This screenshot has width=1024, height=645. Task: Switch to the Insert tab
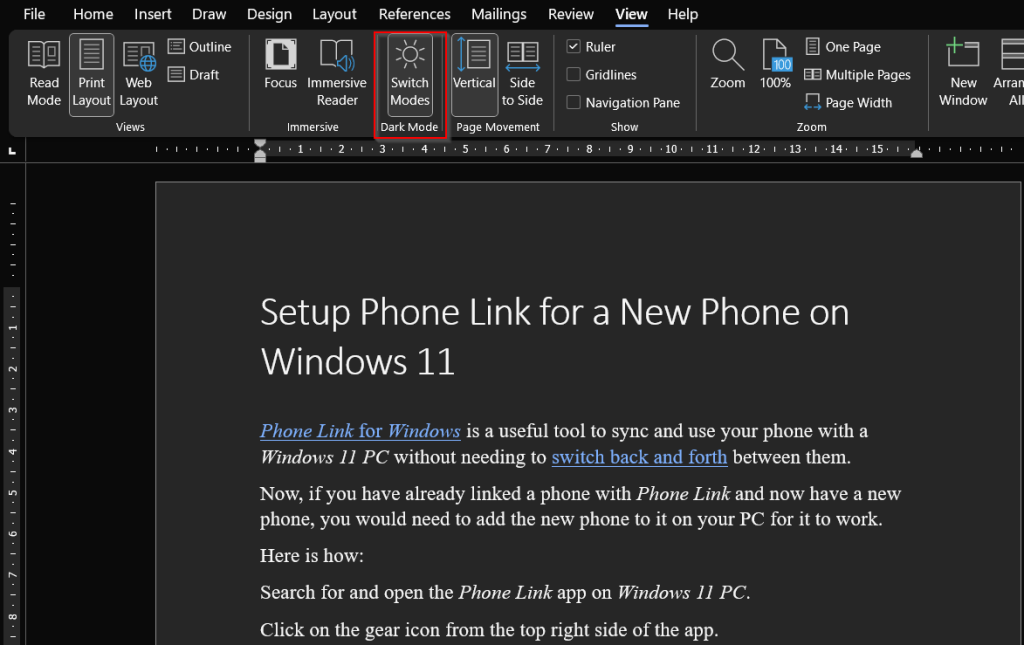(x=153, y=14)
